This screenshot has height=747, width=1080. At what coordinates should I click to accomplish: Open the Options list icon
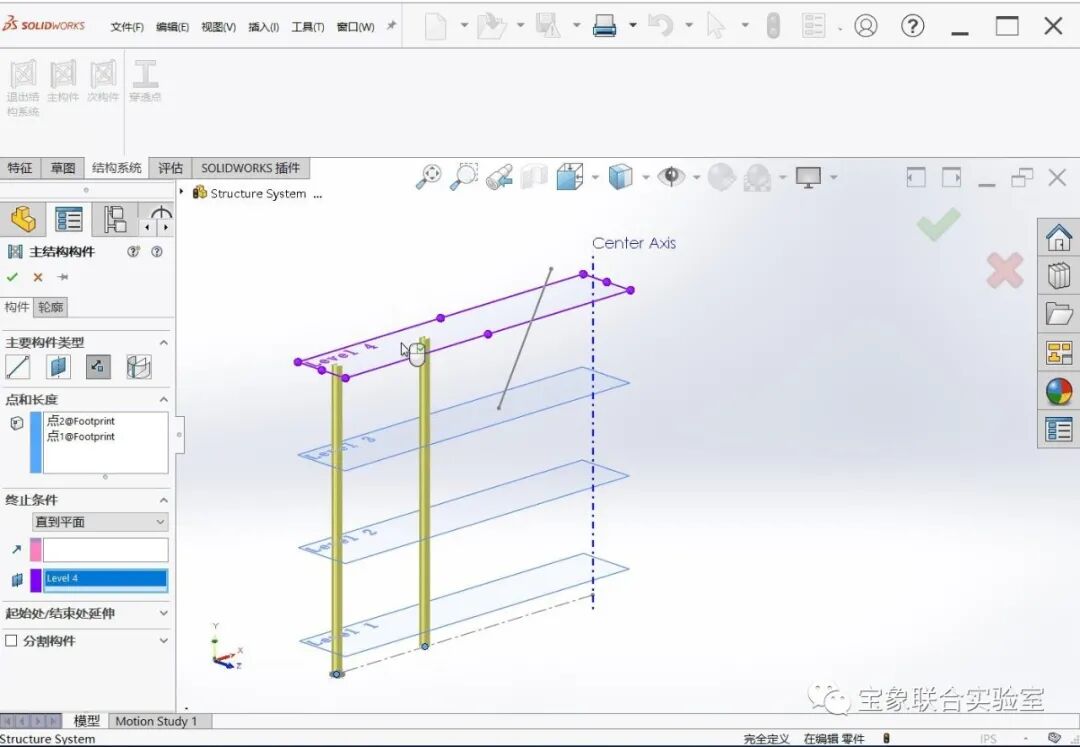coord(813,26)
